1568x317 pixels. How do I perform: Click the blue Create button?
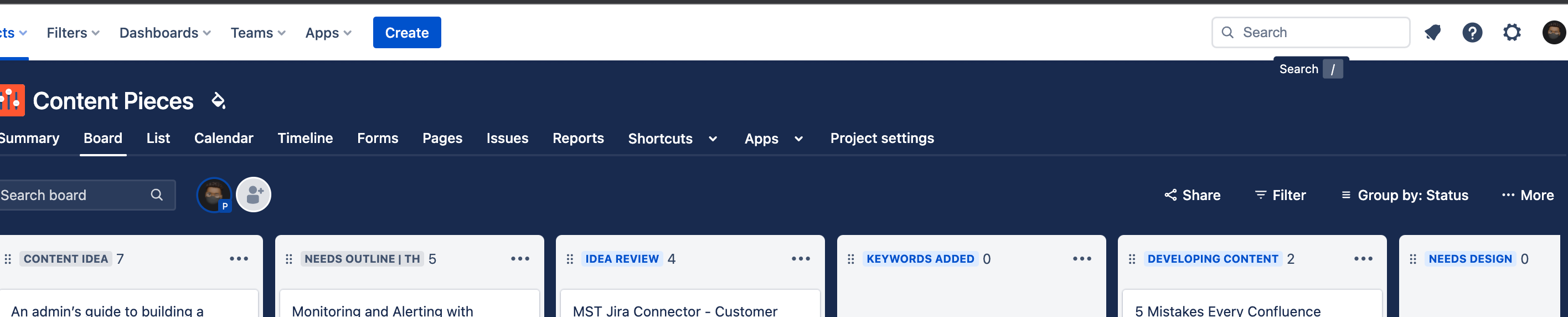tap(406, 33)
